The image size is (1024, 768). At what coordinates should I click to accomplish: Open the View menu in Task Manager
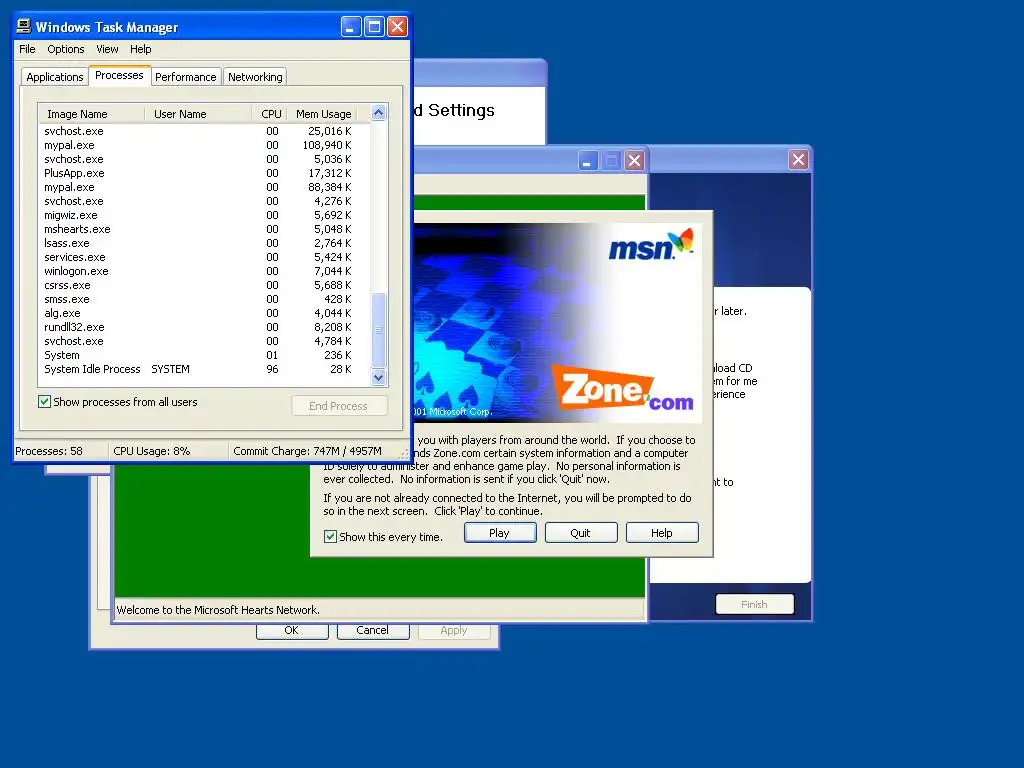107,49
